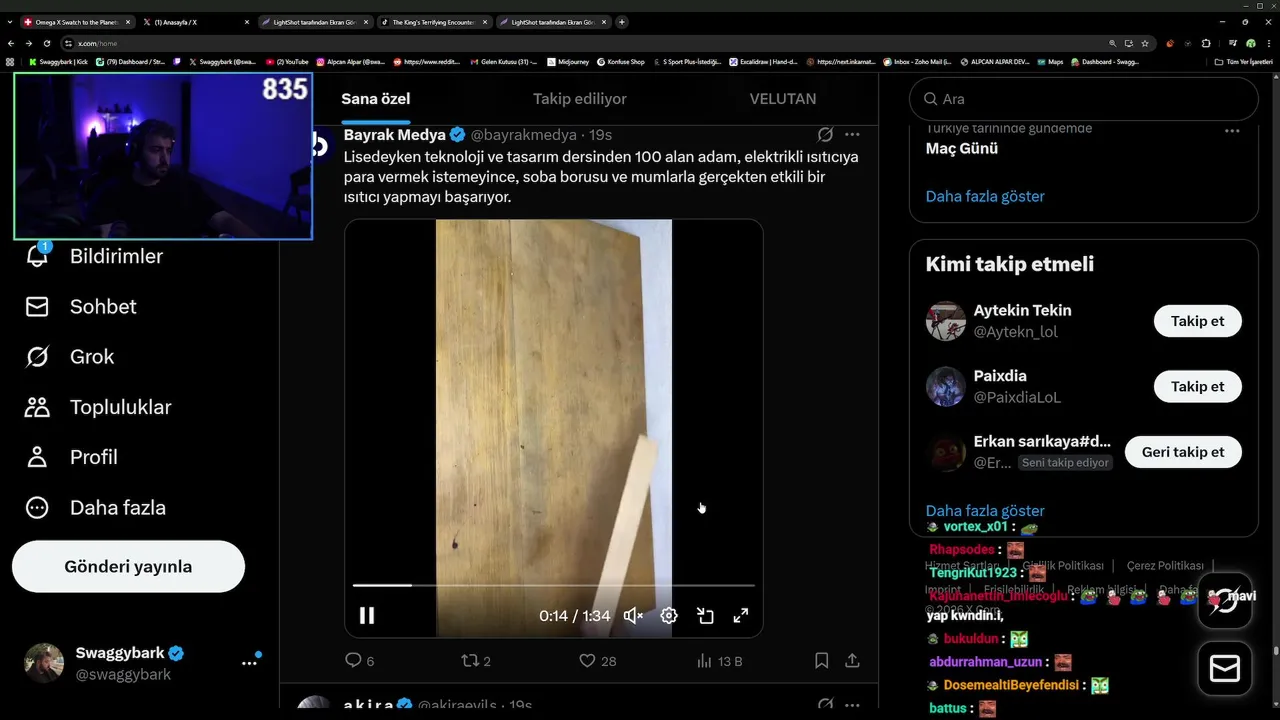Open the Chrome three-dot menu

click(1268, 43)
